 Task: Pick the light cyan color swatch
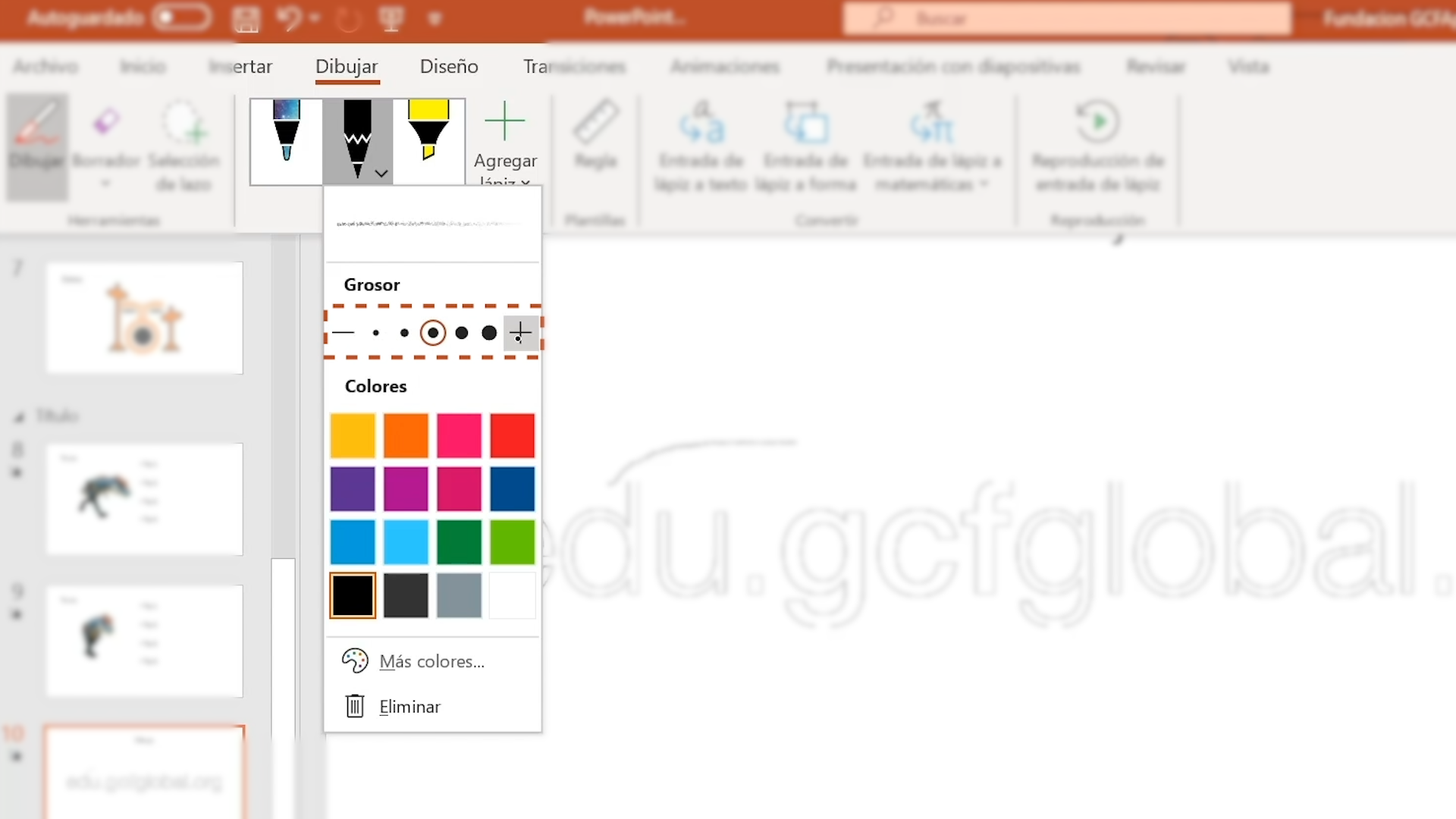click(406, 541)
